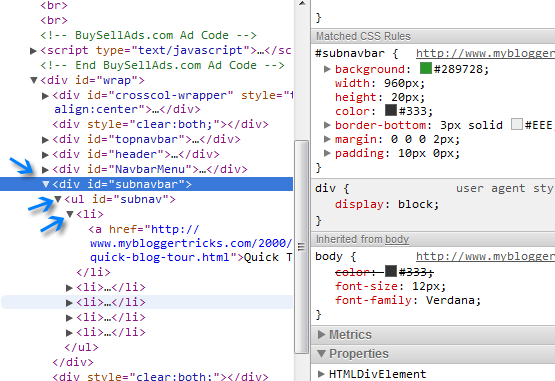Expand the header div node

pos(45,155)
